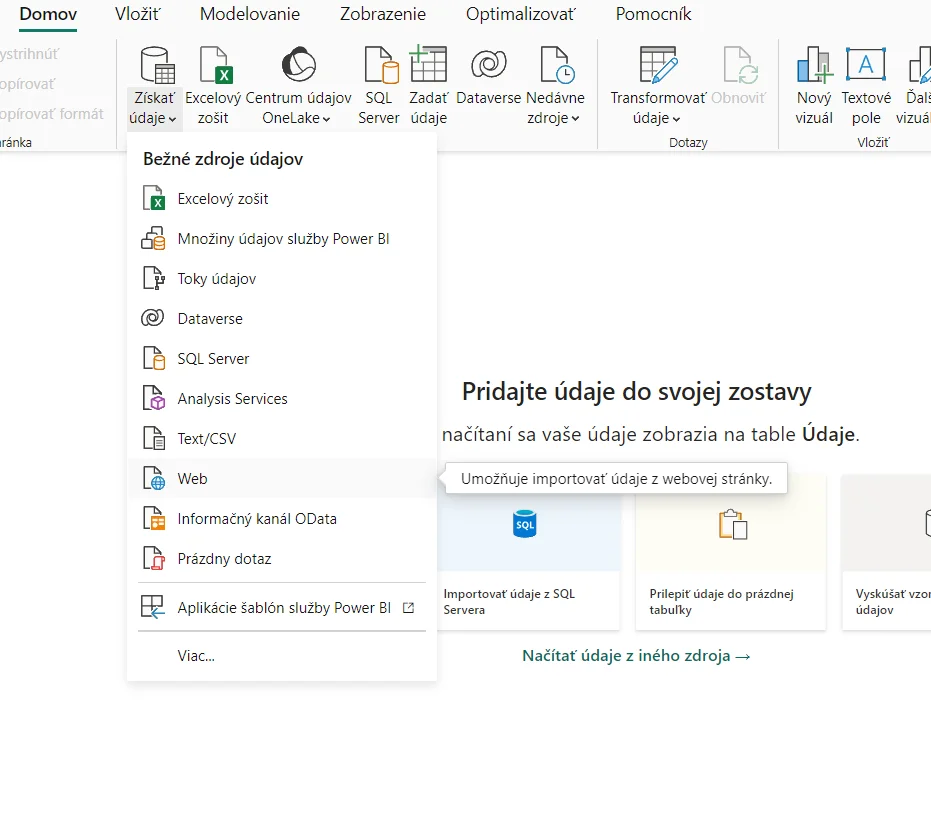
Task: Click the Dataverse ribbon icon
Action: tap(489, 64)
